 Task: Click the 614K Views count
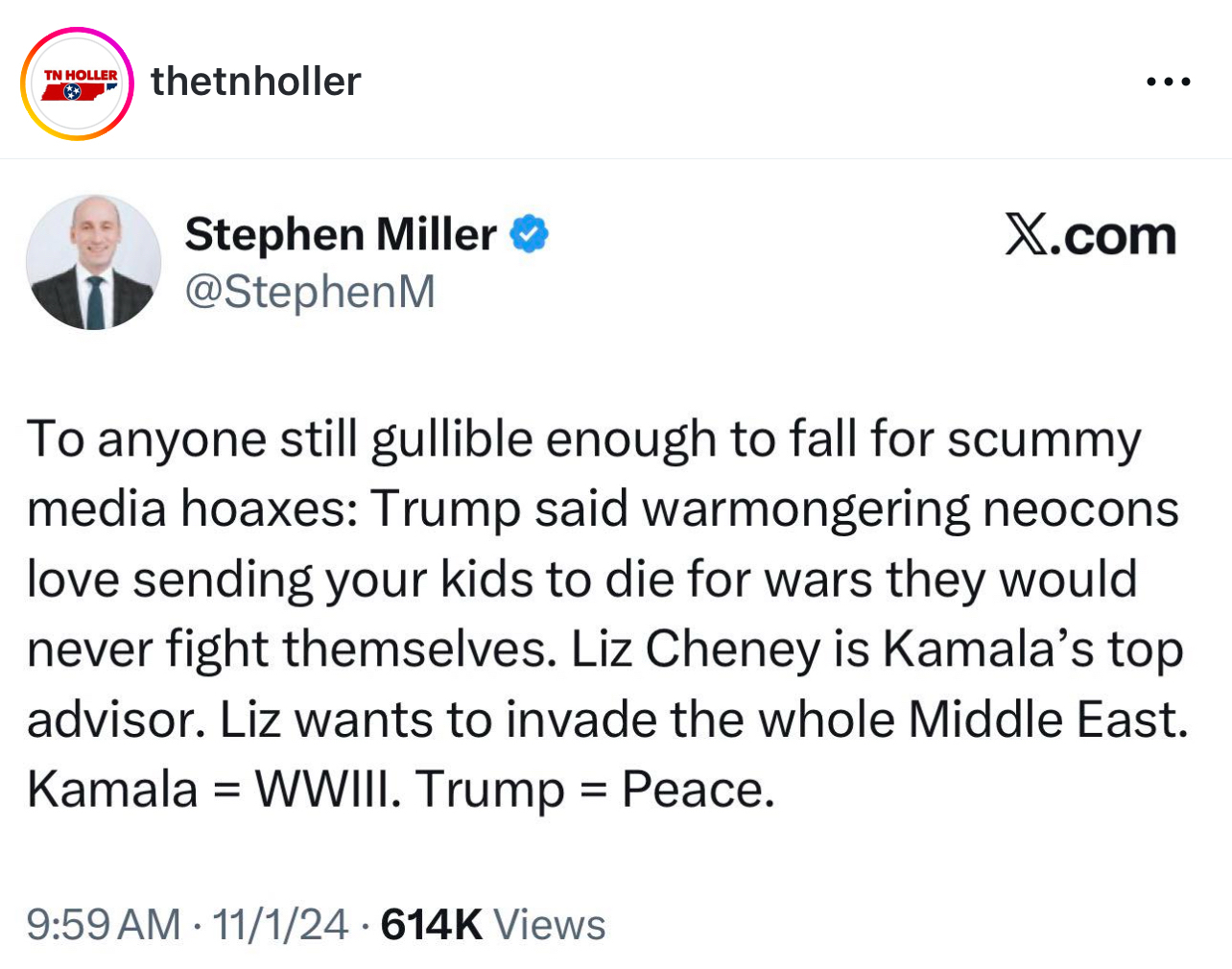493,925
